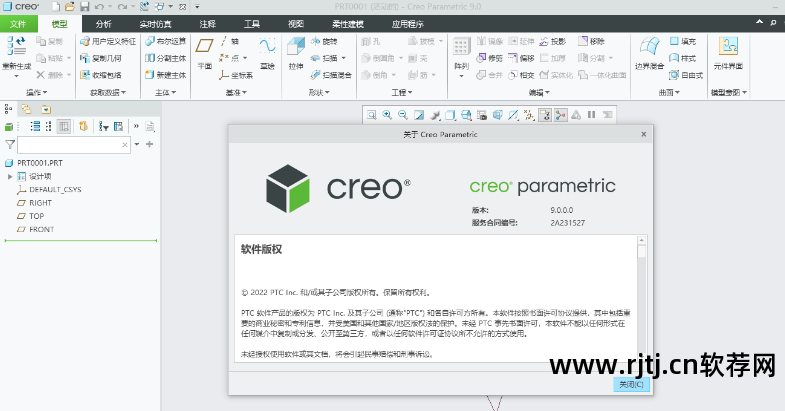785x411 pixels.
Task: Close the 关于 Creo Parametric dialog
Action: click(x=644, y=134)
